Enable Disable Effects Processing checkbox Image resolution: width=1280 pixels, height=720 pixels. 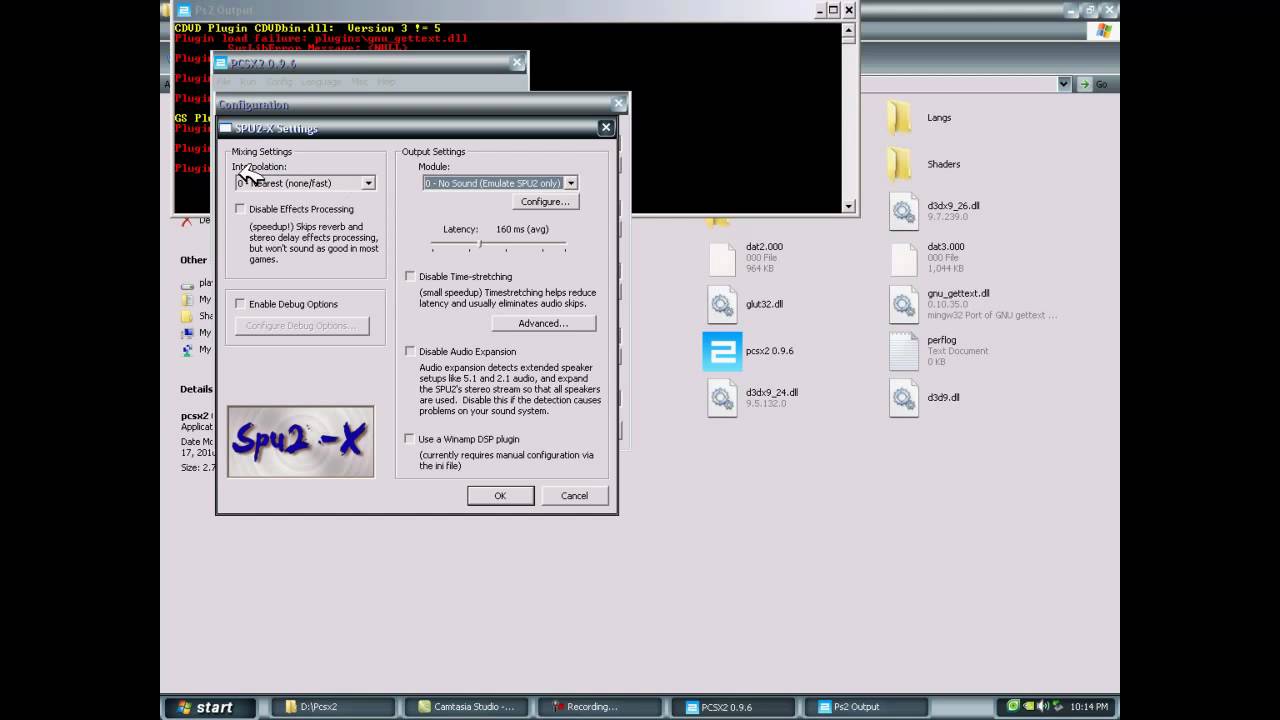240,209
